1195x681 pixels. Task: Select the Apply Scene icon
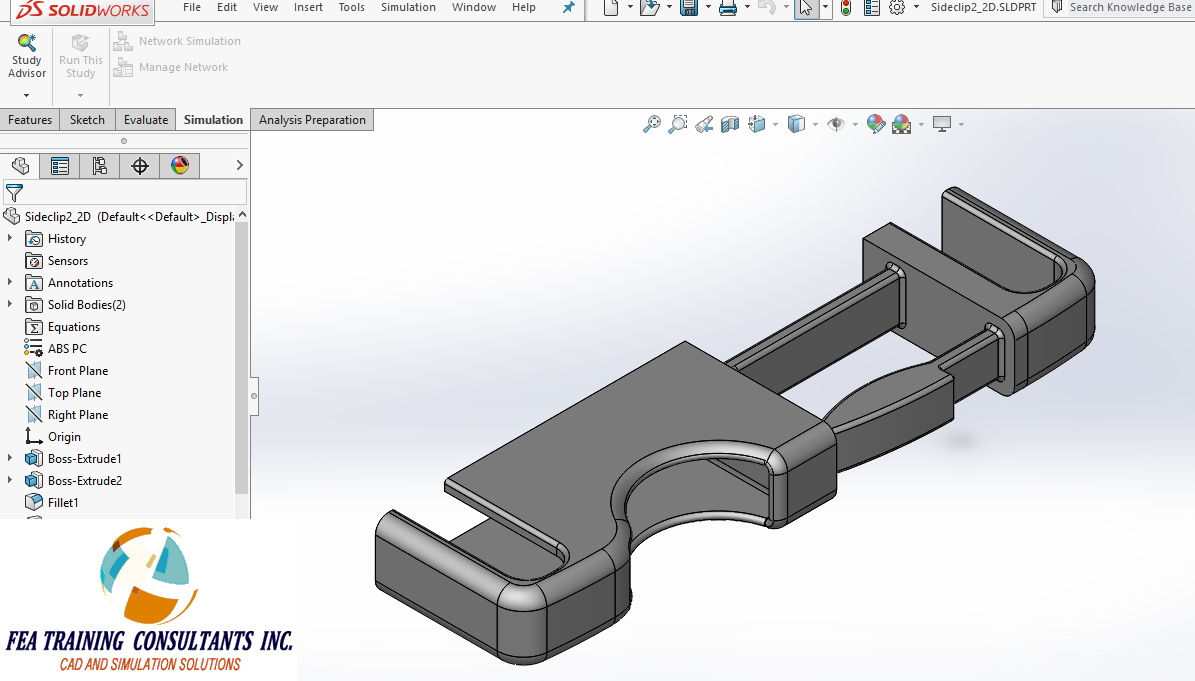pyautogui.click(x=900, y=124)
